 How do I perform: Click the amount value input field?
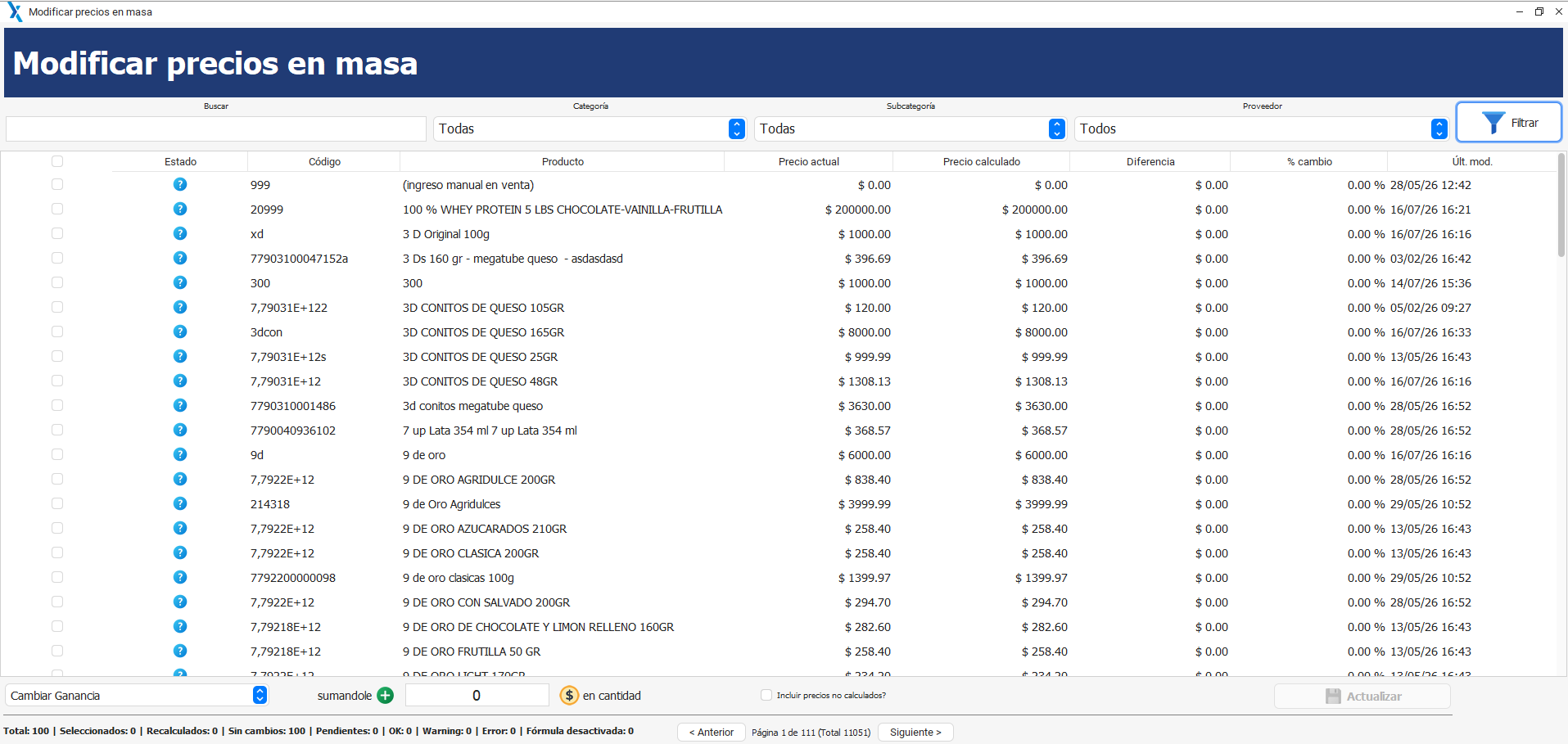click(x=477, y=696)
